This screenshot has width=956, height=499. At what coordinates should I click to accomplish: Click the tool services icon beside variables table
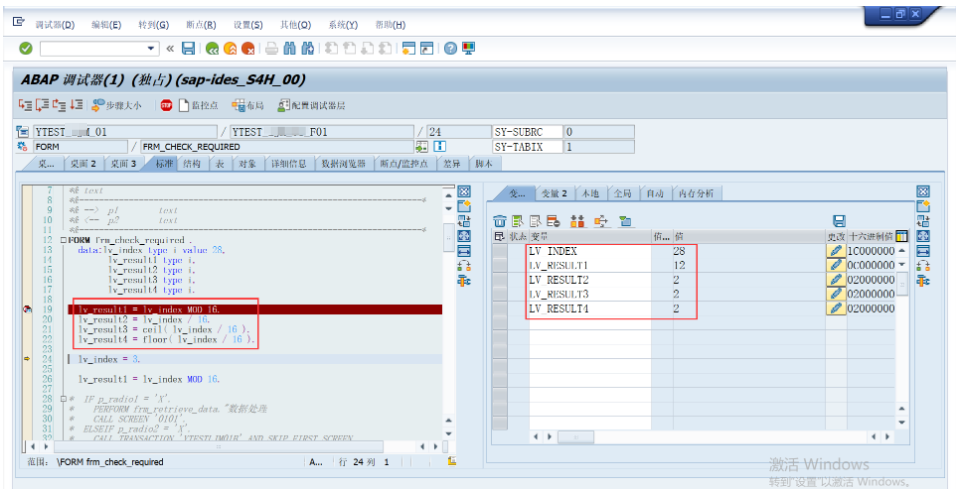pyautogui.click(x=923, y=281)
